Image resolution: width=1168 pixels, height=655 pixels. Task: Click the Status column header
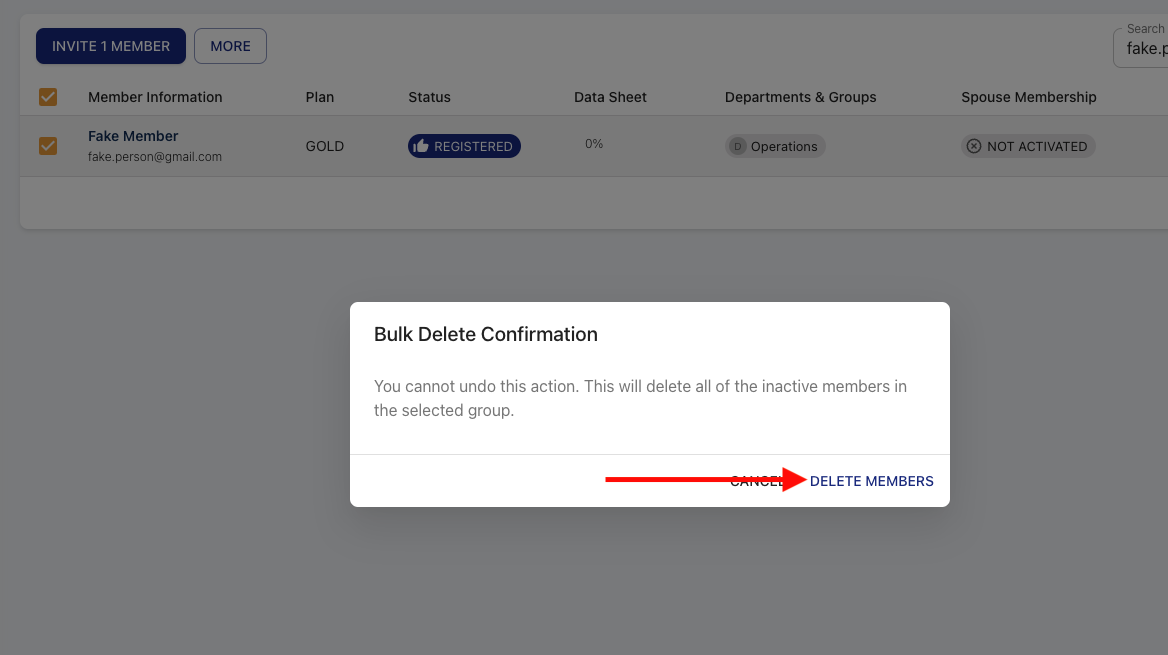pos(429,97)
